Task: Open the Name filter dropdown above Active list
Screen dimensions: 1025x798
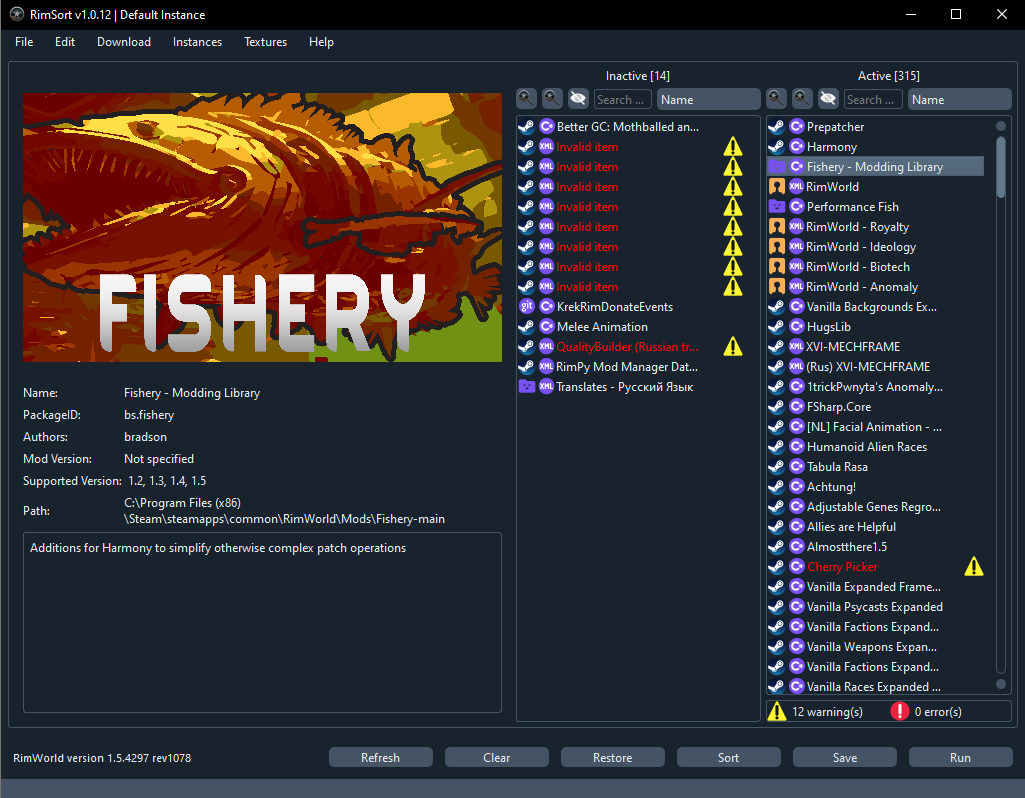Action: 960,99
